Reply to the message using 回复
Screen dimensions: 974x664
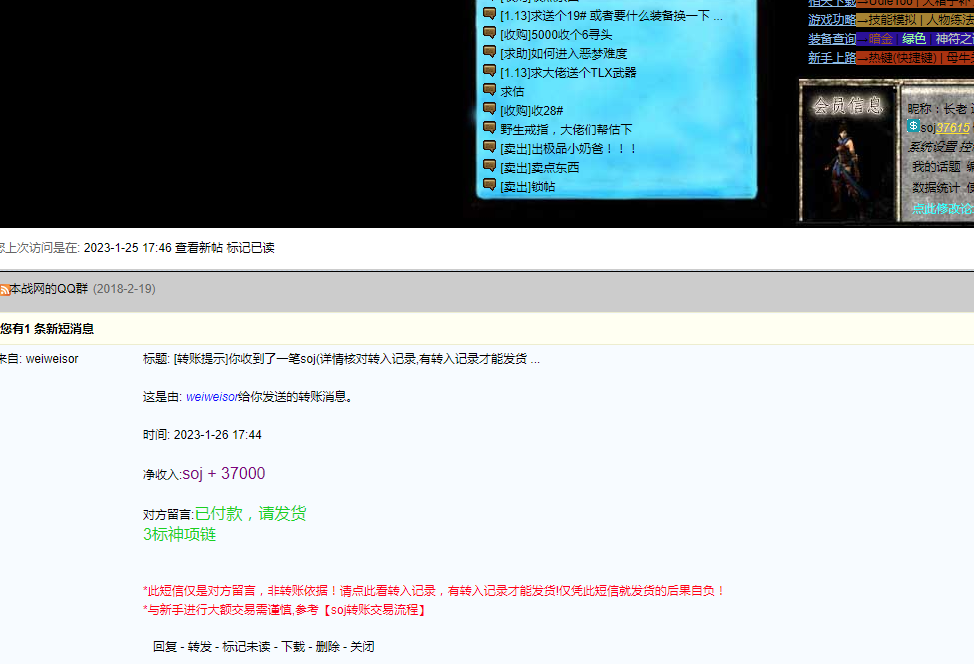click(x=165, y=647)
